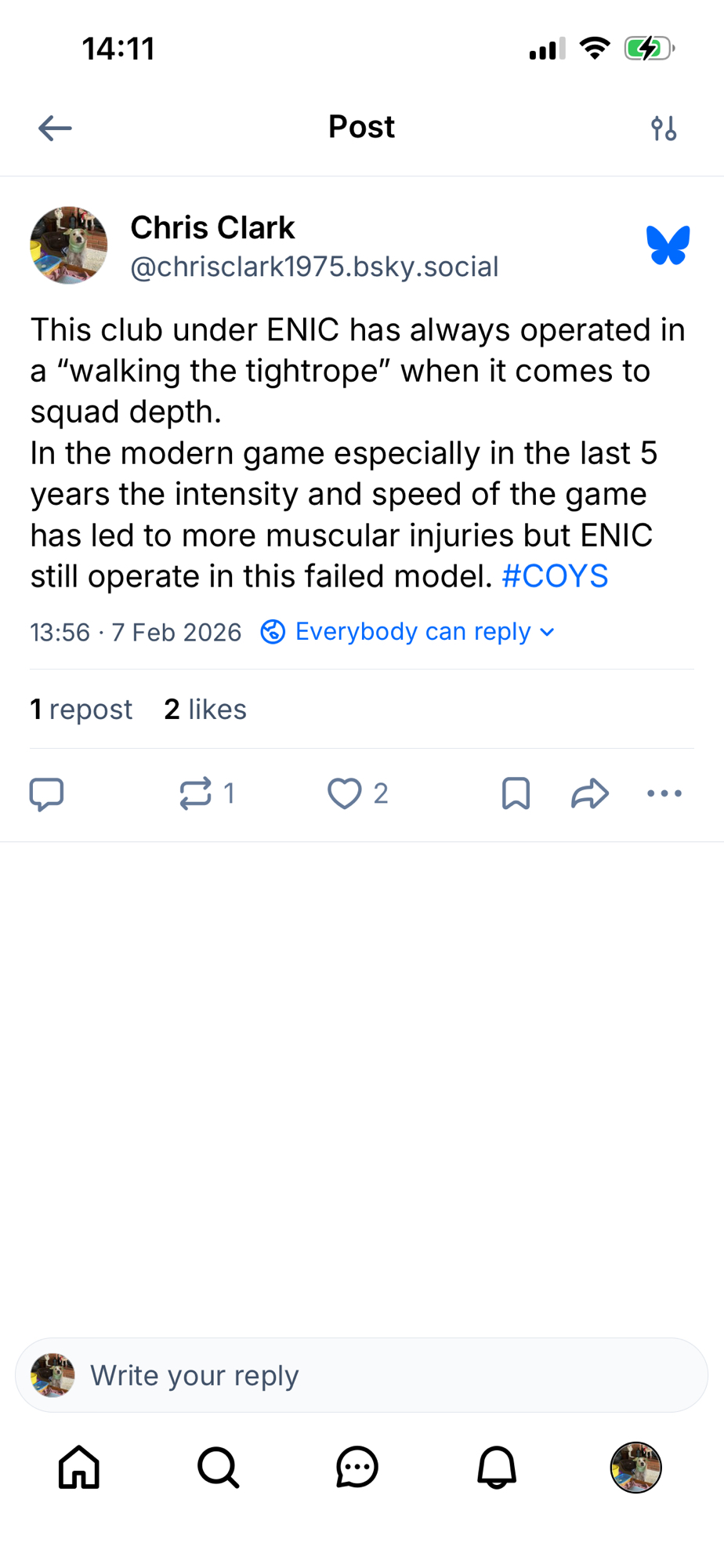Click the reply speech bubble icon

tap(46, 793)
